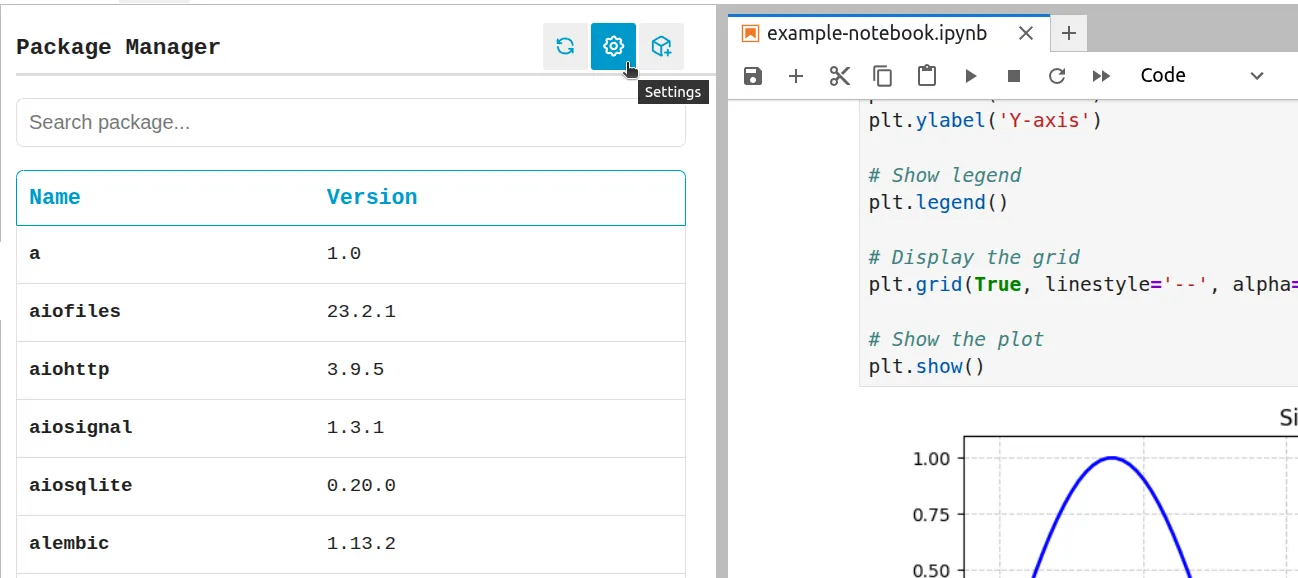Image resolution: width=1298 pixels, height=578 pixels.
Task: Select the aiohttp package row
Action: 350,369
